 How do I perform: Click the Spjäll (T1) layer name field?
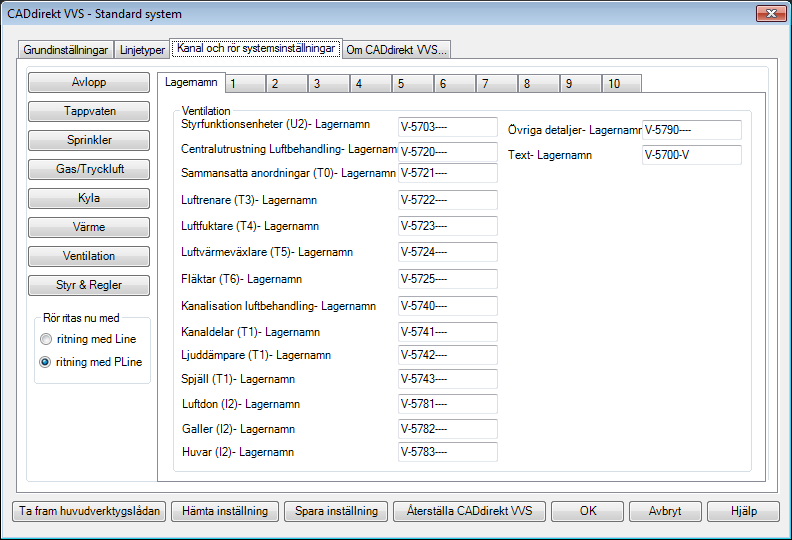pyautogui.click(x=448, y=379)
